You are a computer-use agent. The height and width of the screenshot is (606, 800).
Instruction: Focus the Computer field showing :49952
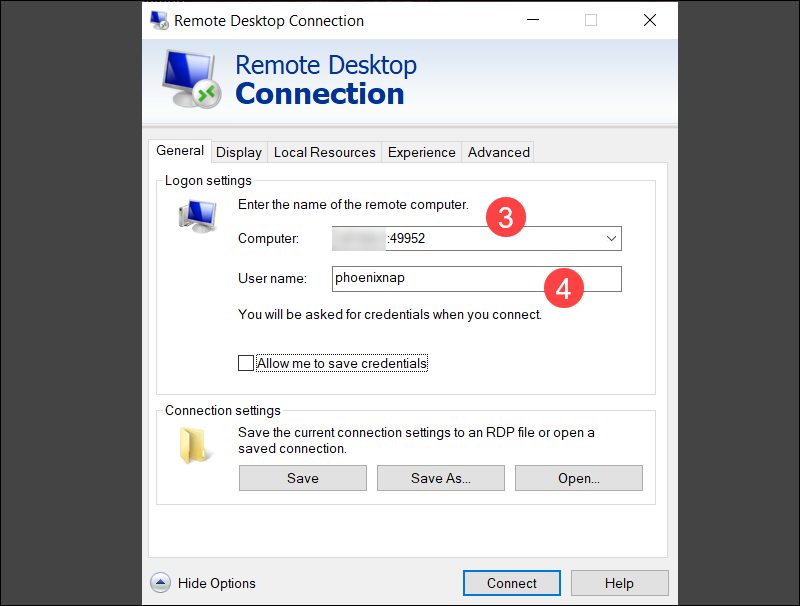(477, 239)
